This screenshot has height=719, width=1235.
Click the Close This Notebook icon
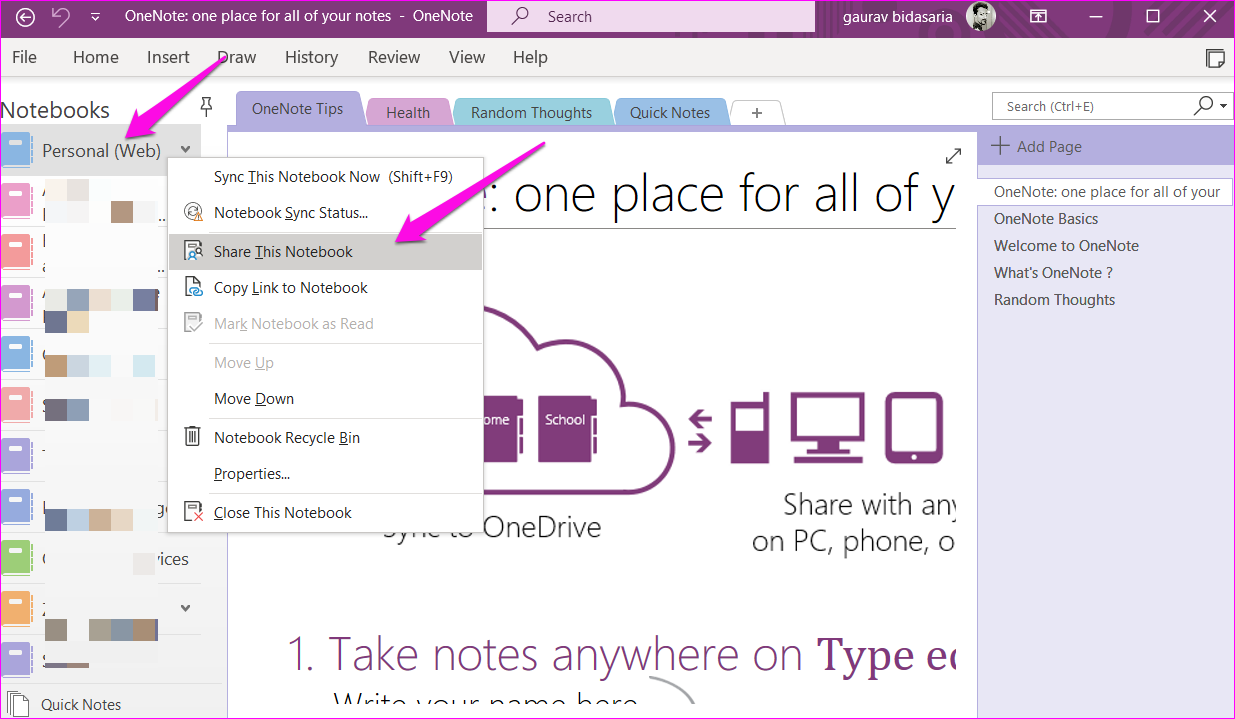point(194,513)
